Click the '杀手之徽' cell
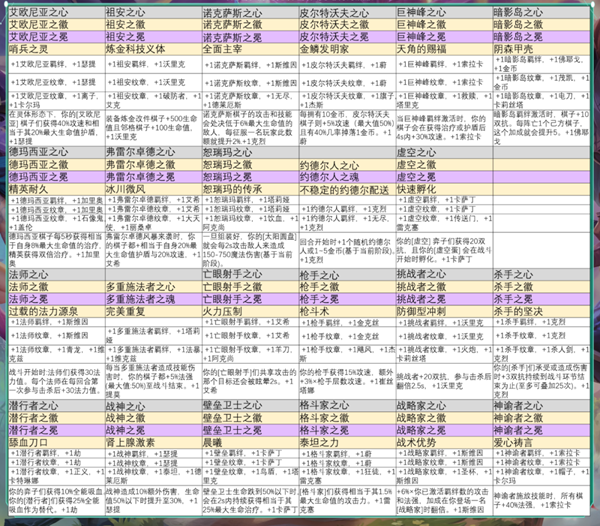Viewport: 600px width, 526px height. pos(541,287)
